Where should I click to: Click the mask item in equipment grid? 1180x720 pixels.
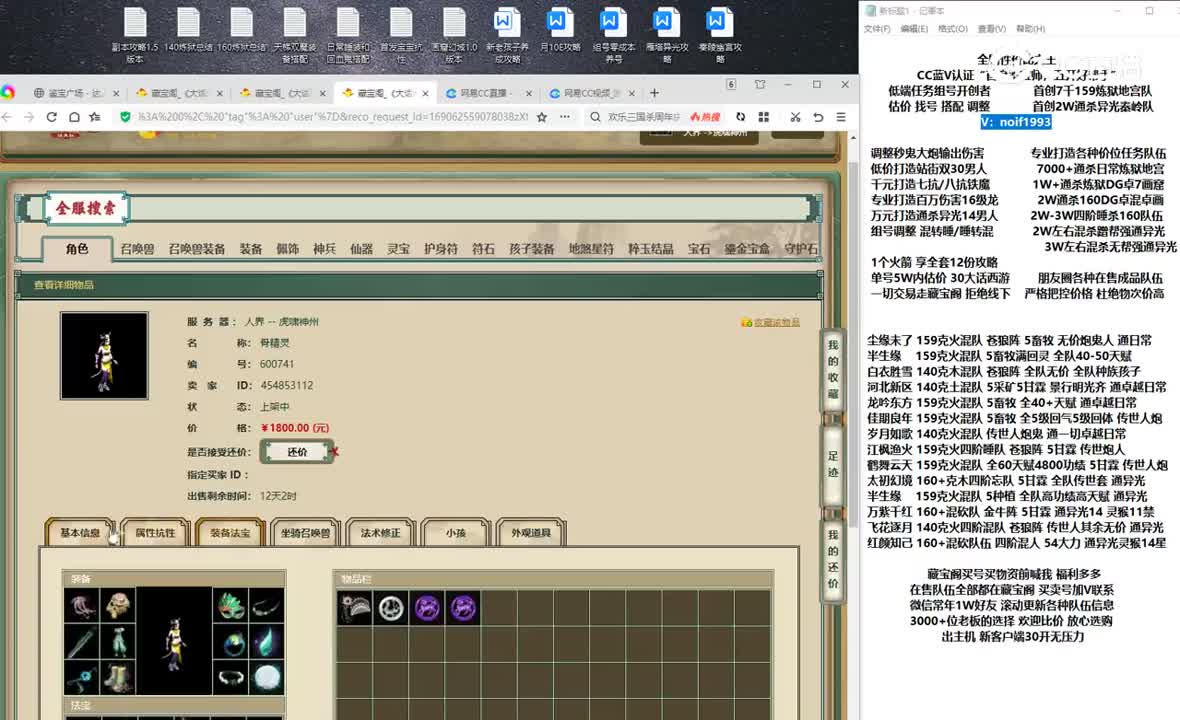232,606
